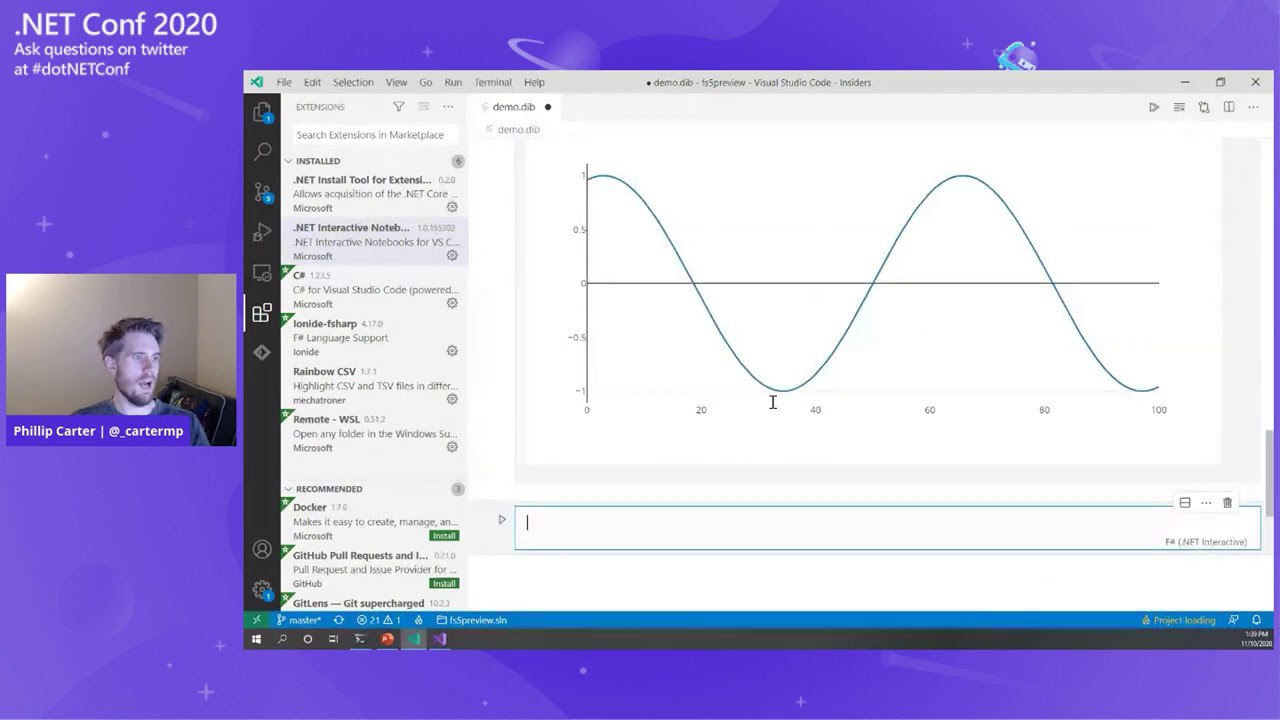
Task: Open the Remote Explorer view
Action: coord(262,272)
